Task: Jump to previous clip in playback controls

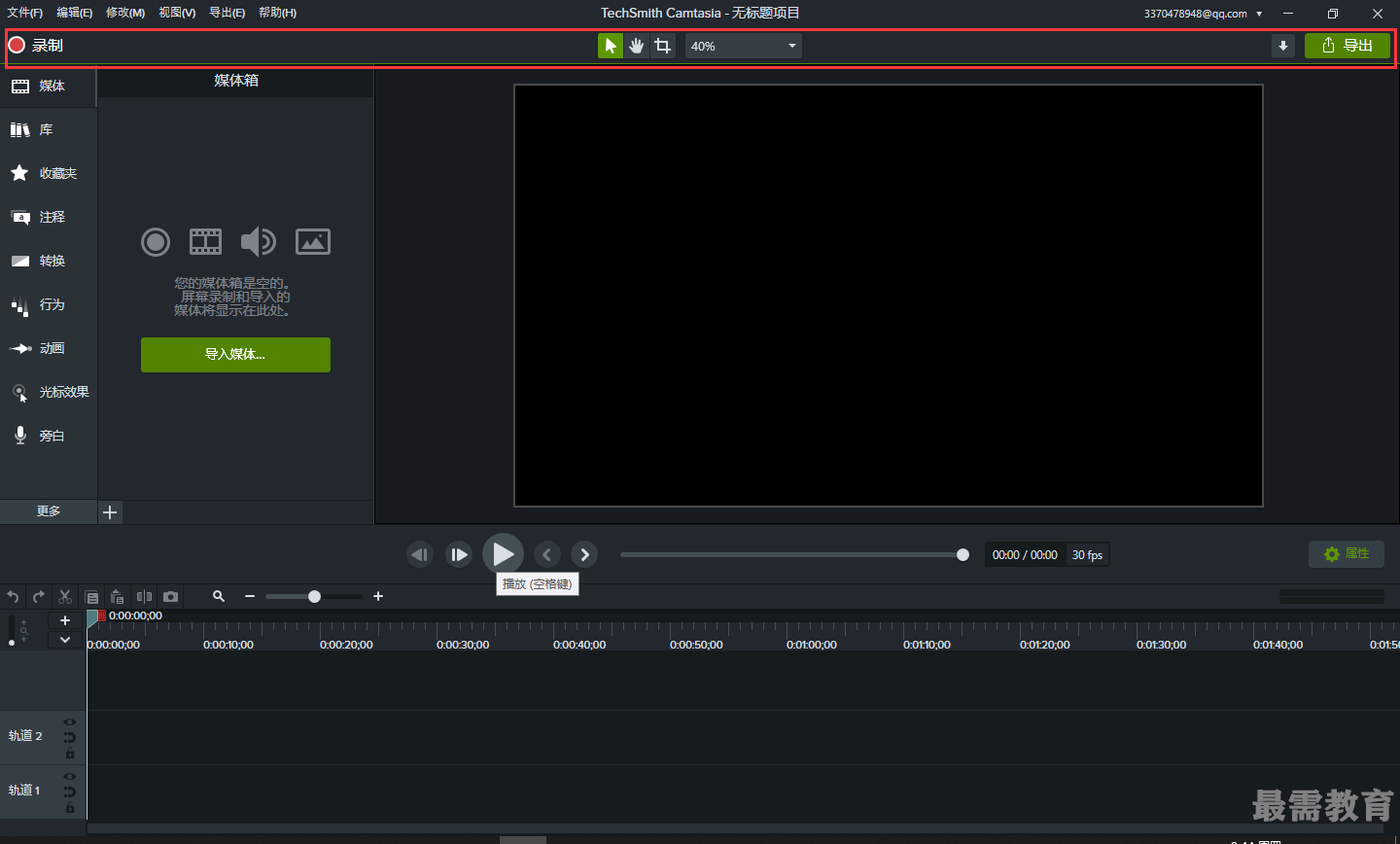Action: tap(420, 554)
